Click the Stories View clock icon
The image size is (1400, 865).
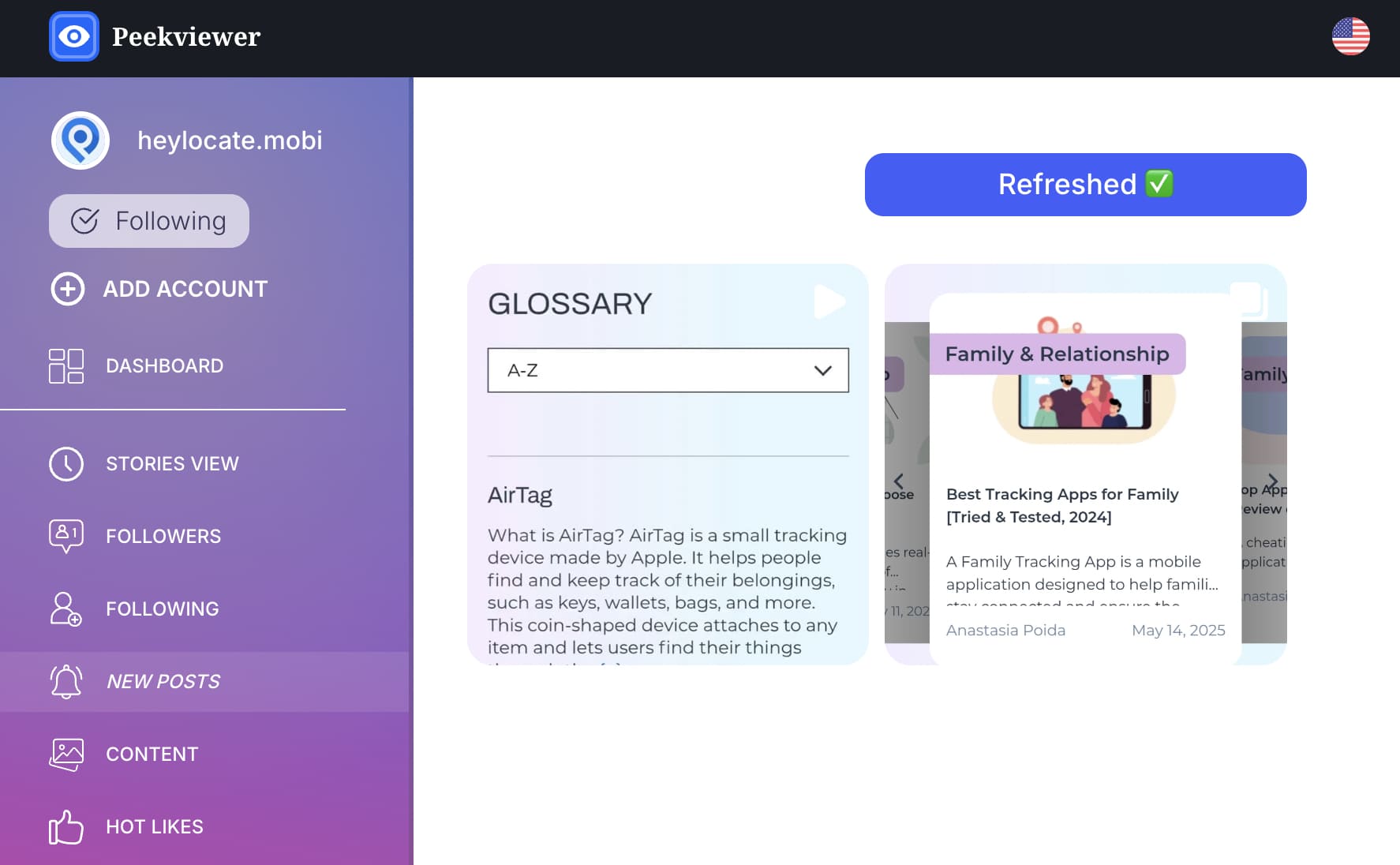click(x=66, y=464)
